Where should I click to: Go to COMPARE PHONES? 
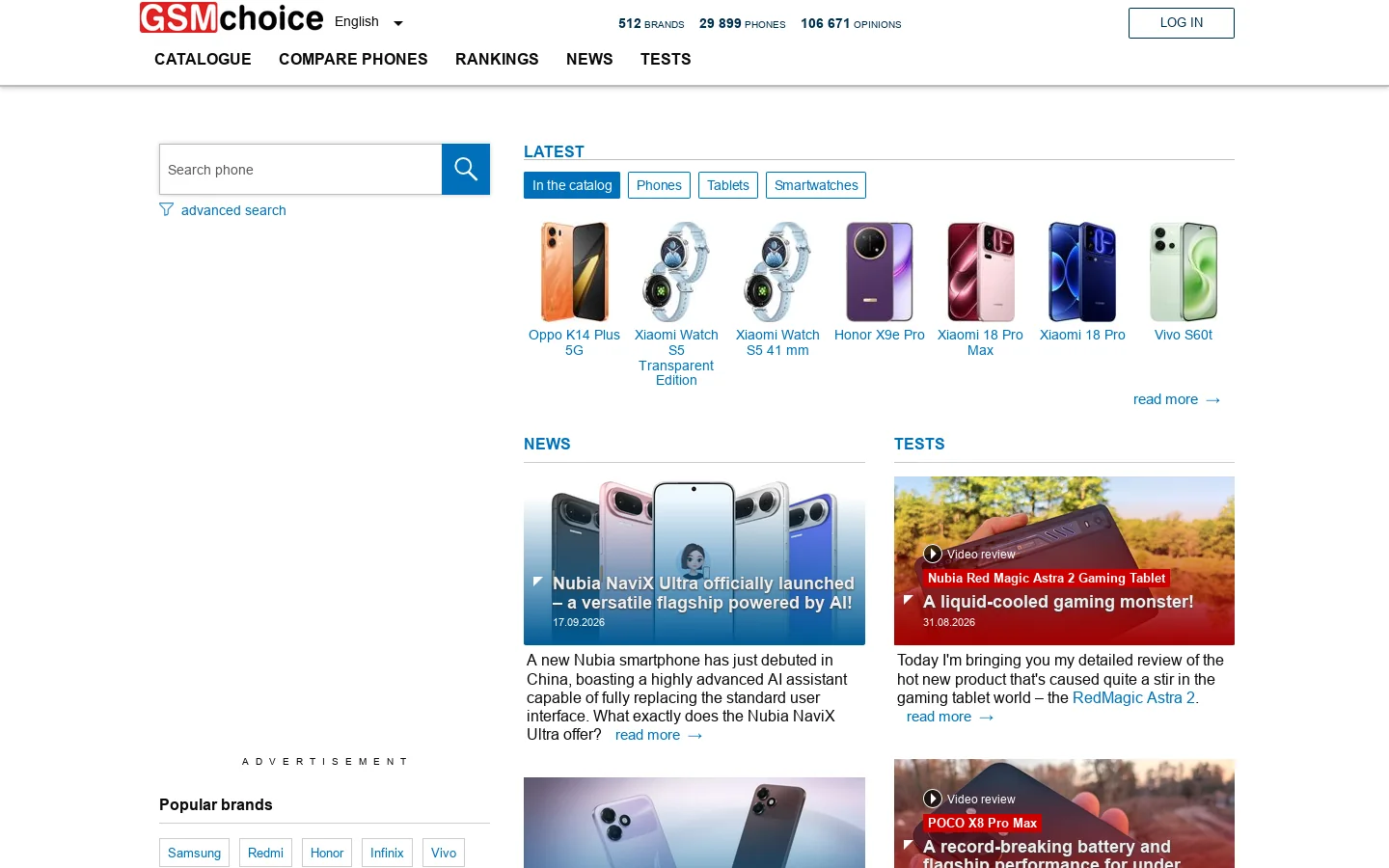coord(353,59)
